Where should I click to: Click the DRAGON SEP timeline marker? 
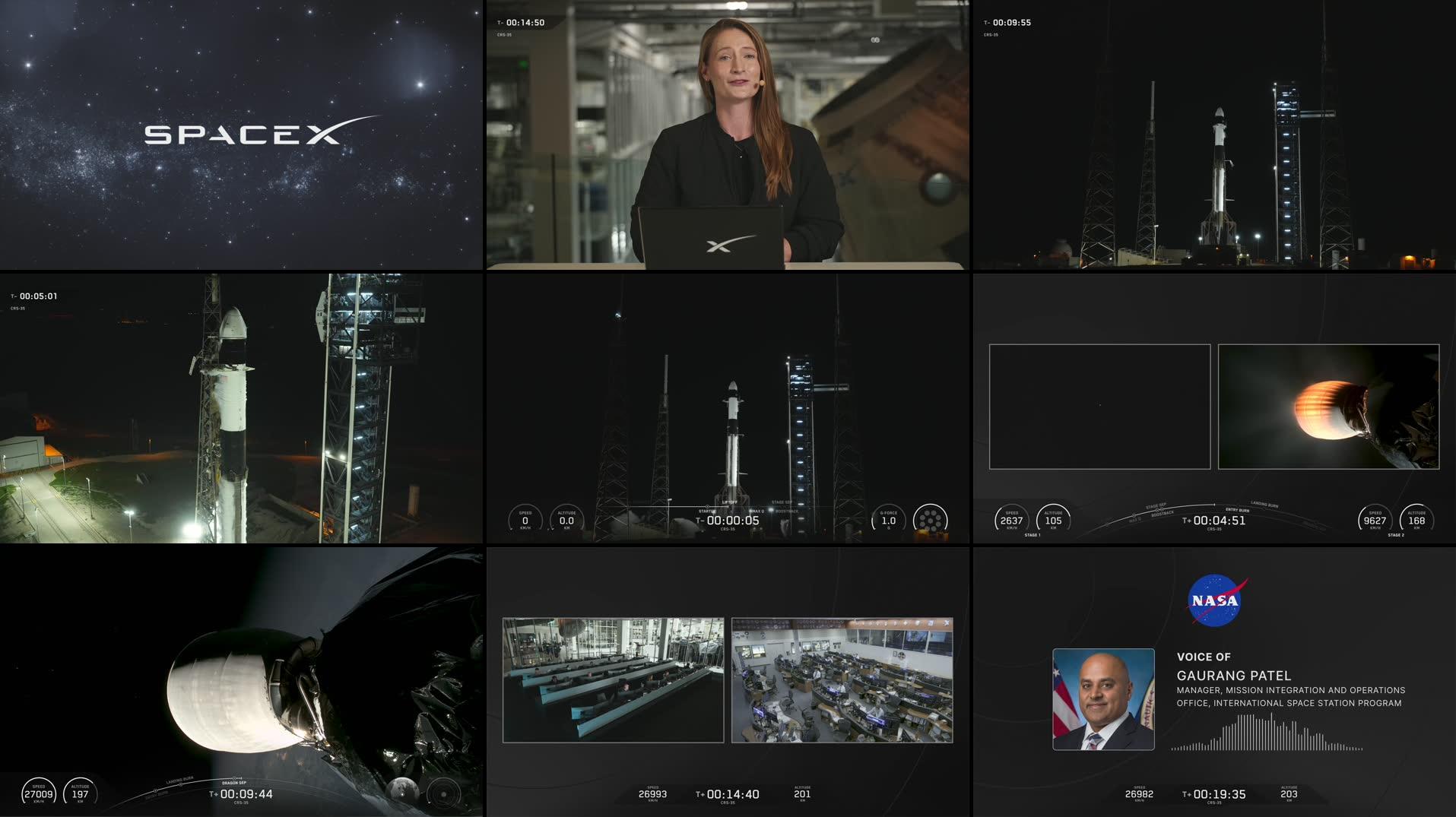234,783
